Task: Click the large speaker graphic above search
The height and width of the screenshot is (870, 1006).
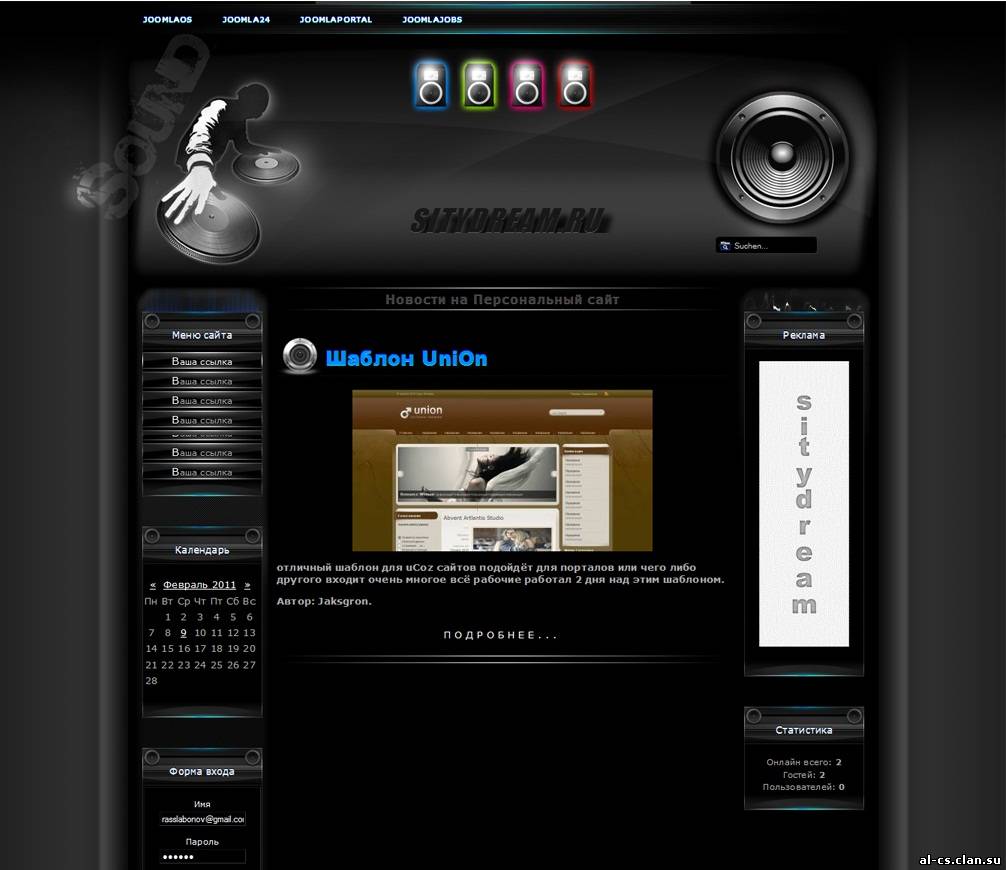Action: 781,157
